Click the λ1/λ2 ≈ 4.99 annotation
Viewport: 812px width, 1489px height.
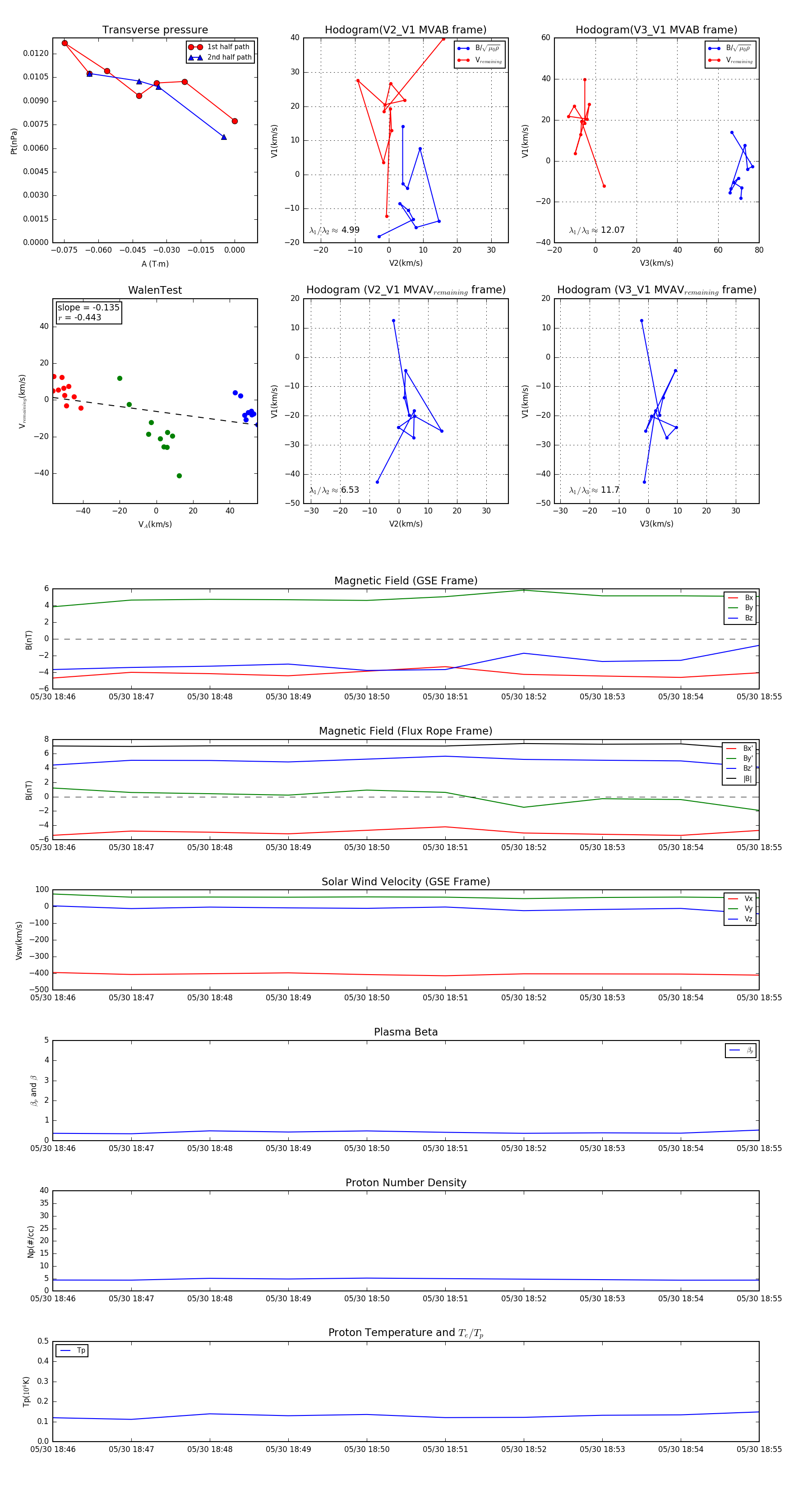pos(334,230)
